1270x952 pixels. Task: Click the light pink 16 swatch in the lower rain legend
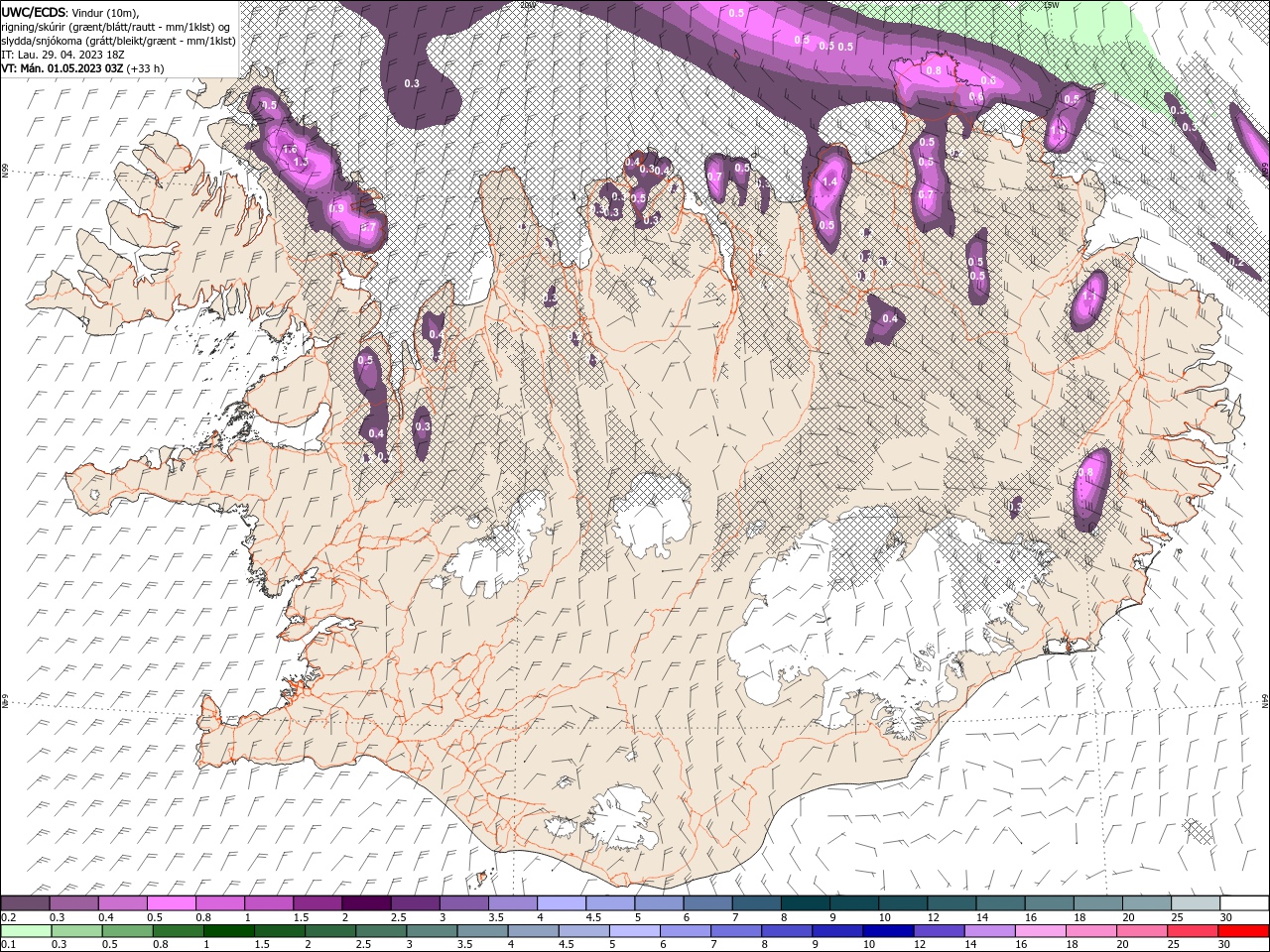pos(1041,931)
